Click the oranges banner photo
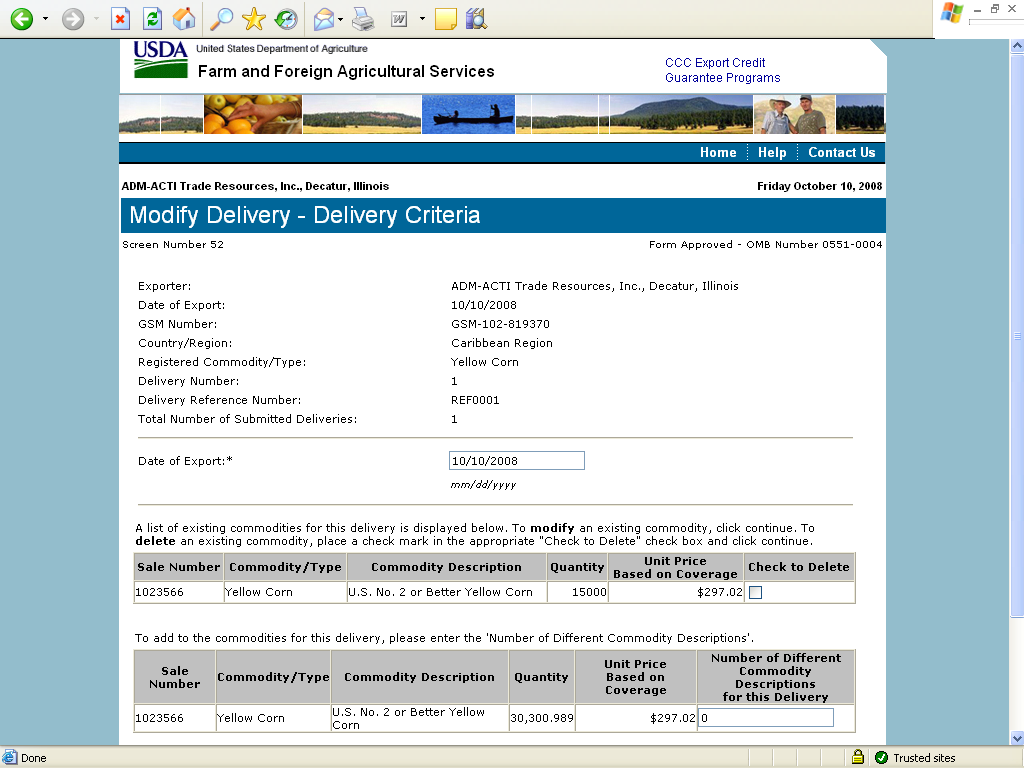Image resolution: width=1024 pixels, height=768 pixels. coord(253,114)
